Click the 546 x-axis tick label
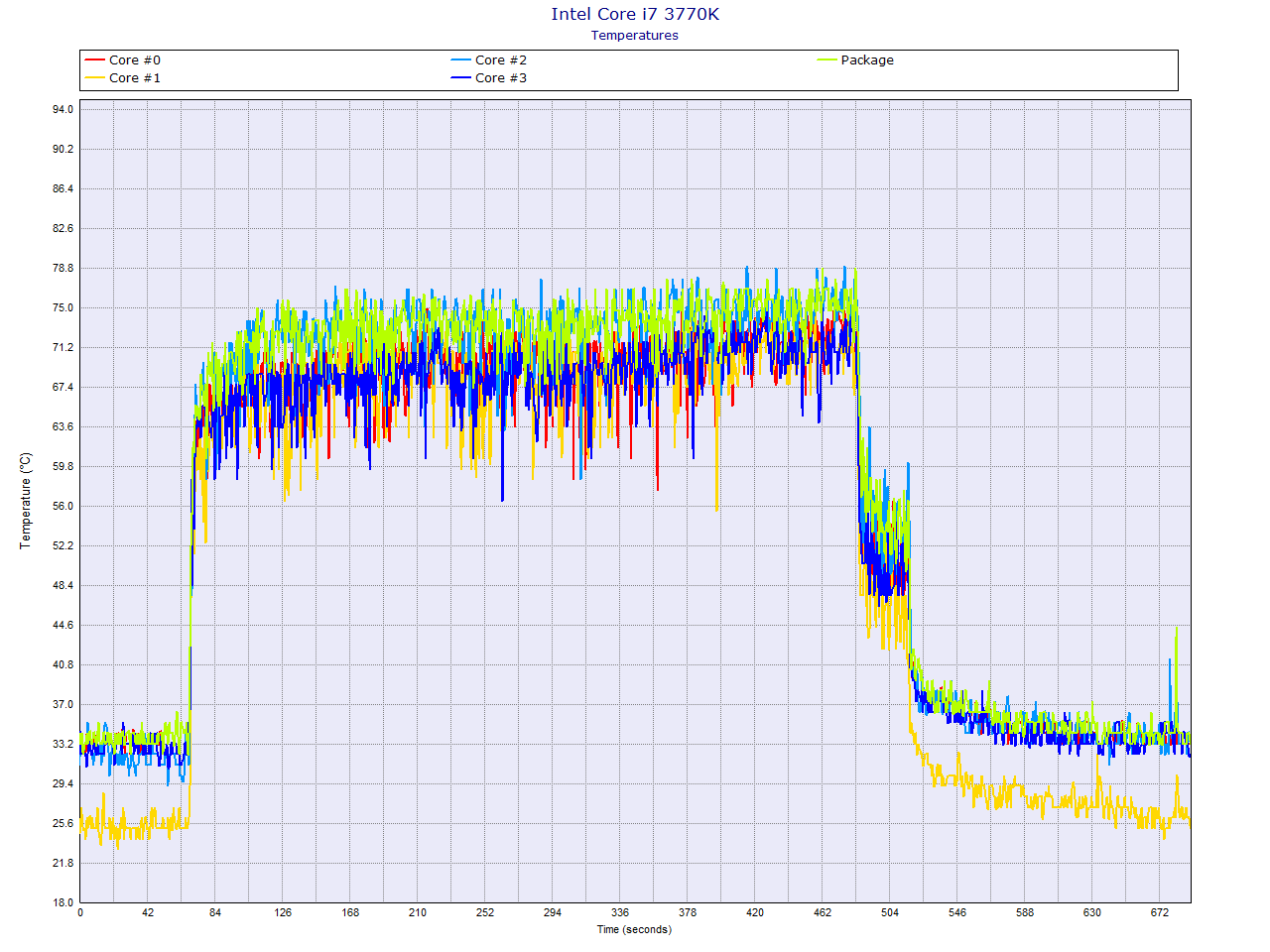The height and width of the screenshot is (952, 1270). [x=957, y=912]
